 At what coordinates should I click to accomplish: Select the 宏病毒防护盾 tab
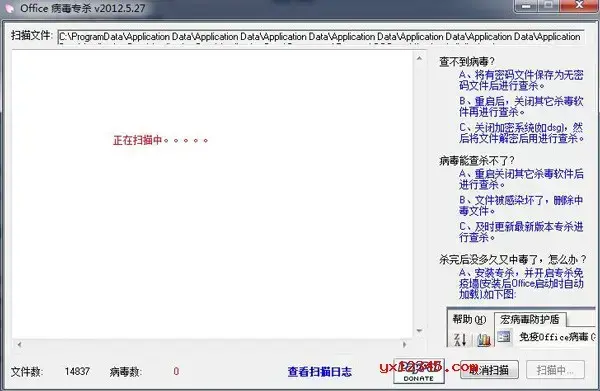coord(530,319)
